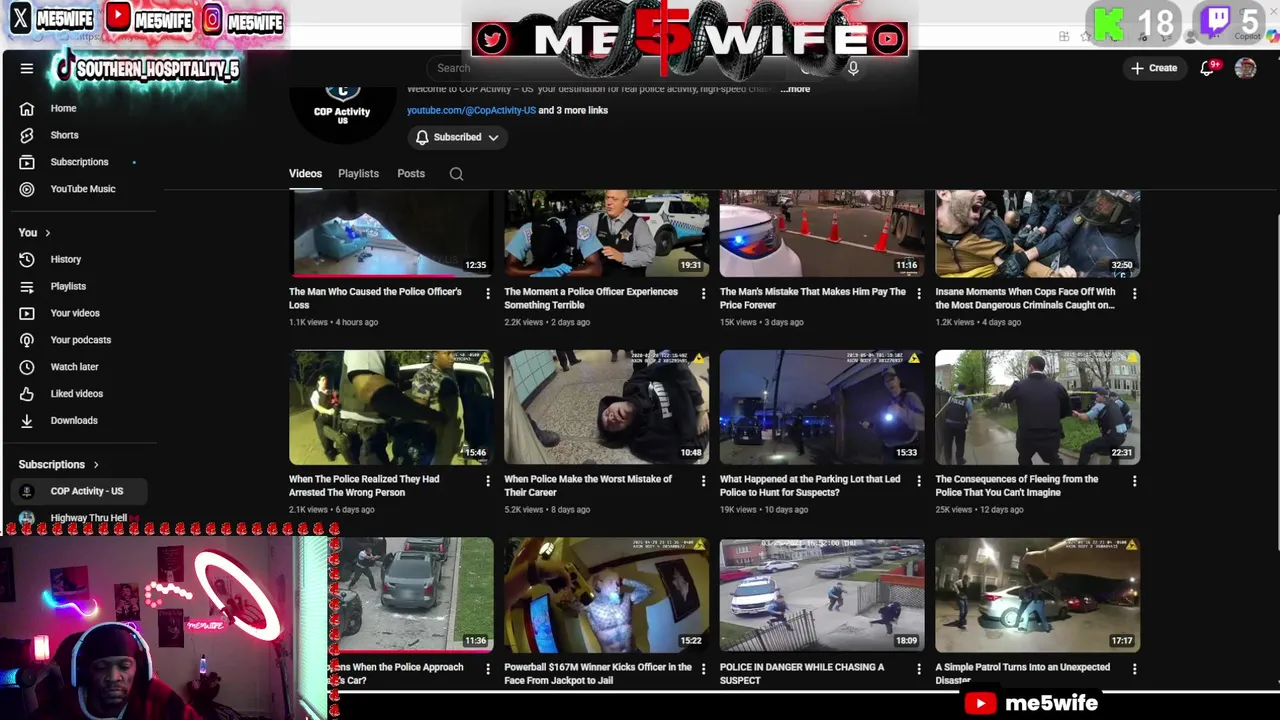Switch to the Videos tab
Screen dimensions: 1280x720
pos(306,174)
